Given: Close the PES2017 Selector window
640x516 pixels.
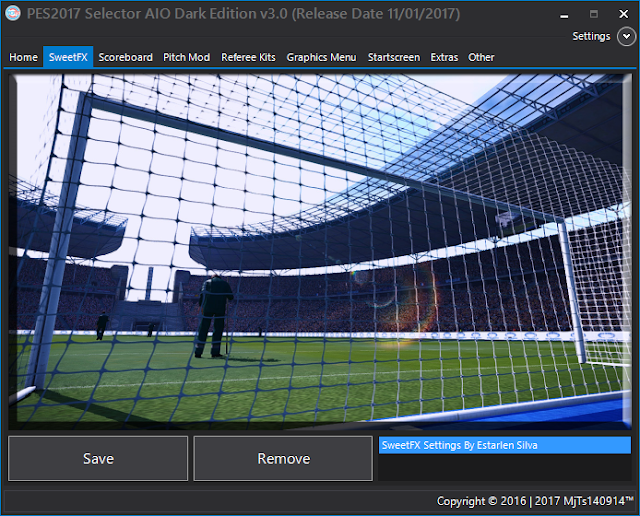Looking at the screenshot, I should point(624,14).
